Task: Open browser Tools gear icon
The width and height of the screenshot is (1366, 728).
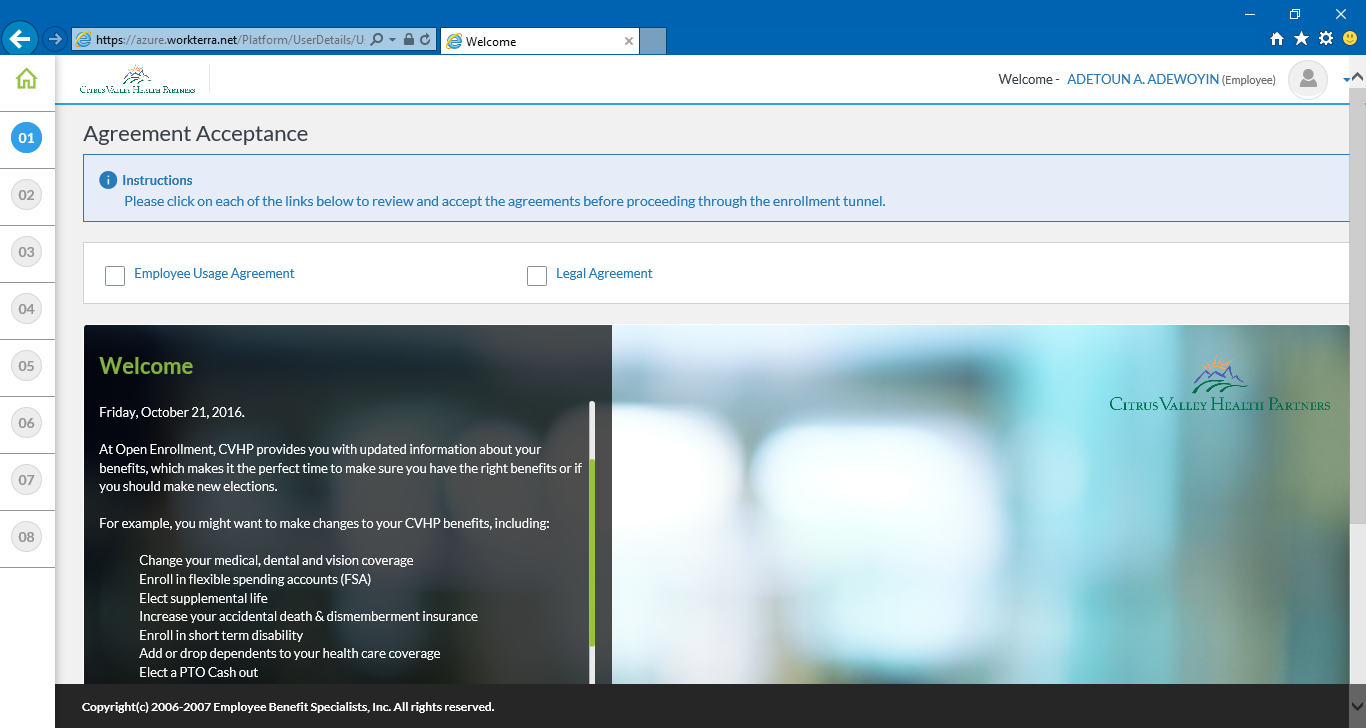Action: [1326, 38]
